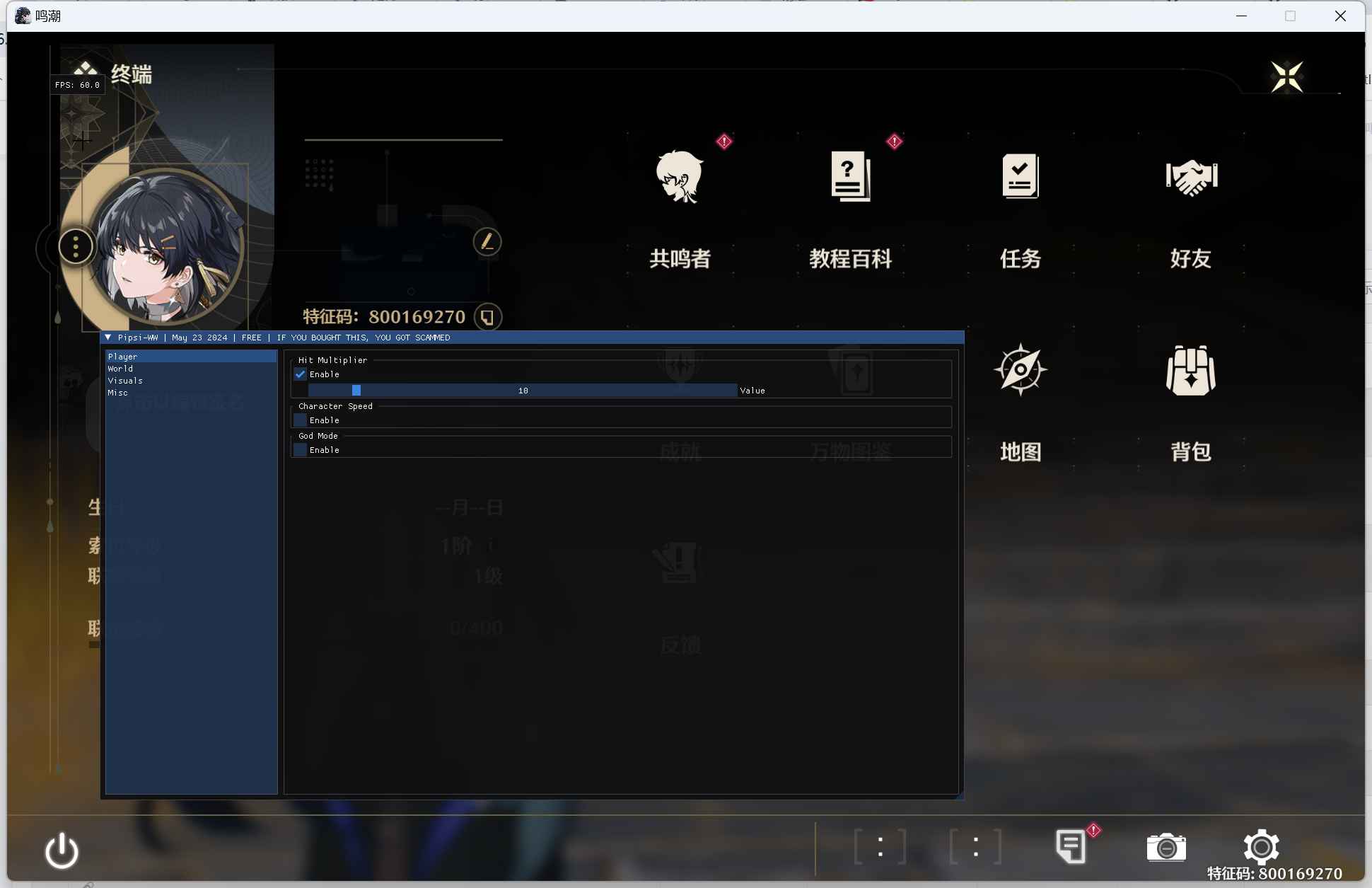1372x888 pixels.
Task: Open the three-dot avatar options menu
Action: (76, 247)
